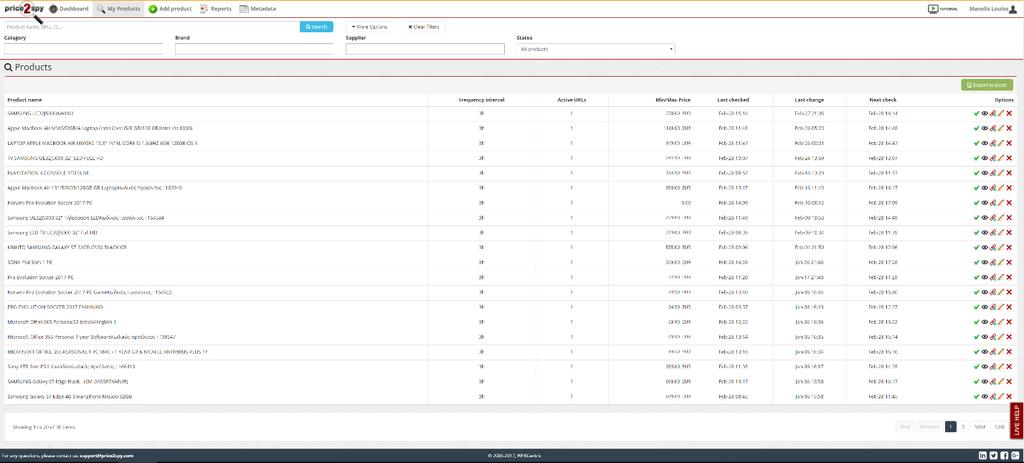
Task: Open the Metadata menu
Action: tap(257, 9)
